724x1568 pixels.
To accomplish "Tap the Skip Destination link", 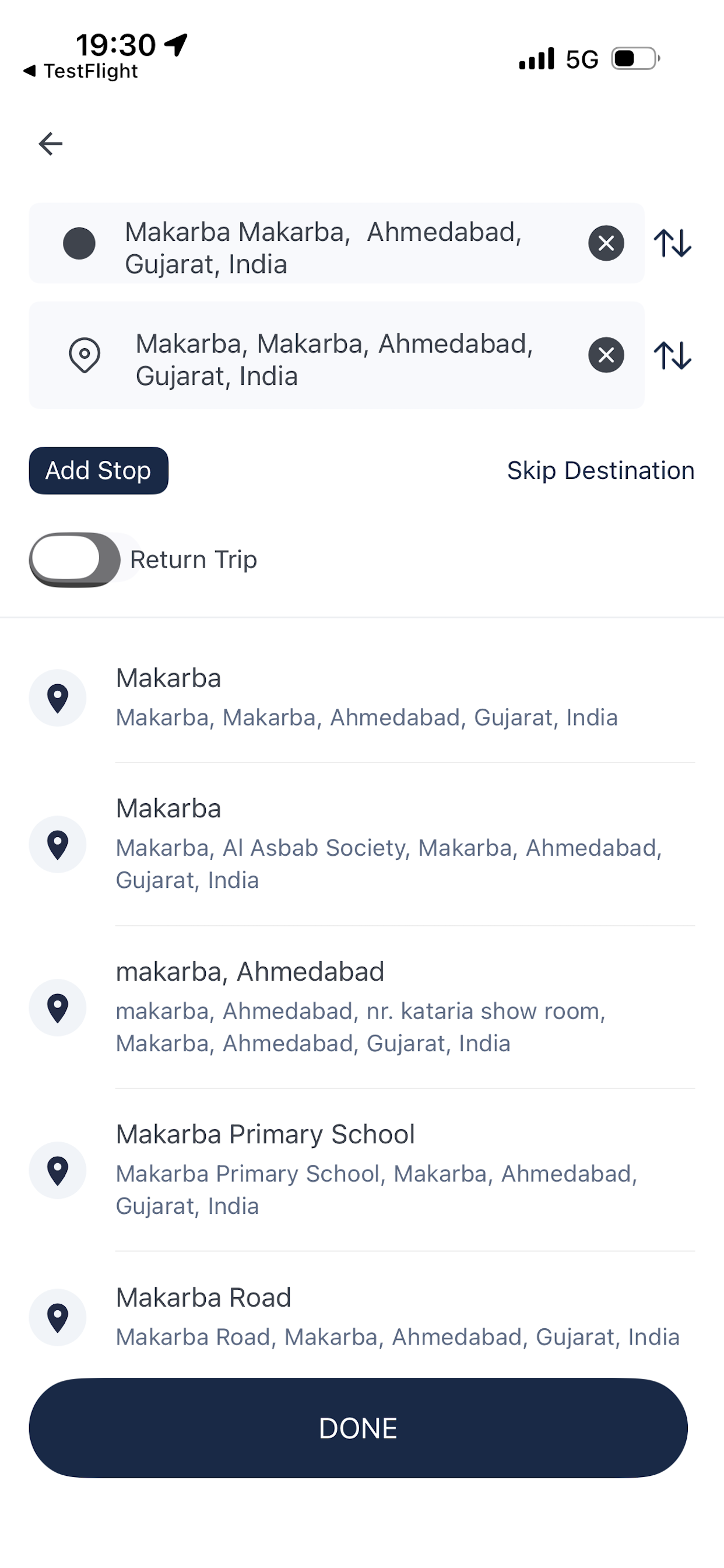I will (x=600, y=471).
